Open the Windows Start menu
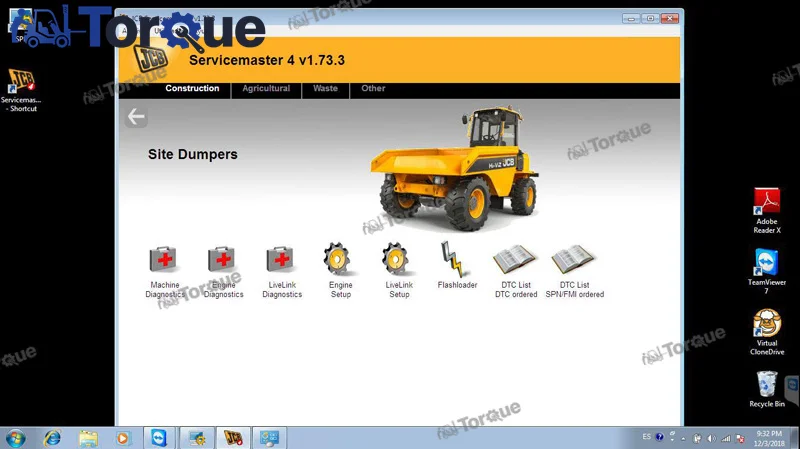The width and height of the screenshot is (800, 449). click(x=15, y=438)
